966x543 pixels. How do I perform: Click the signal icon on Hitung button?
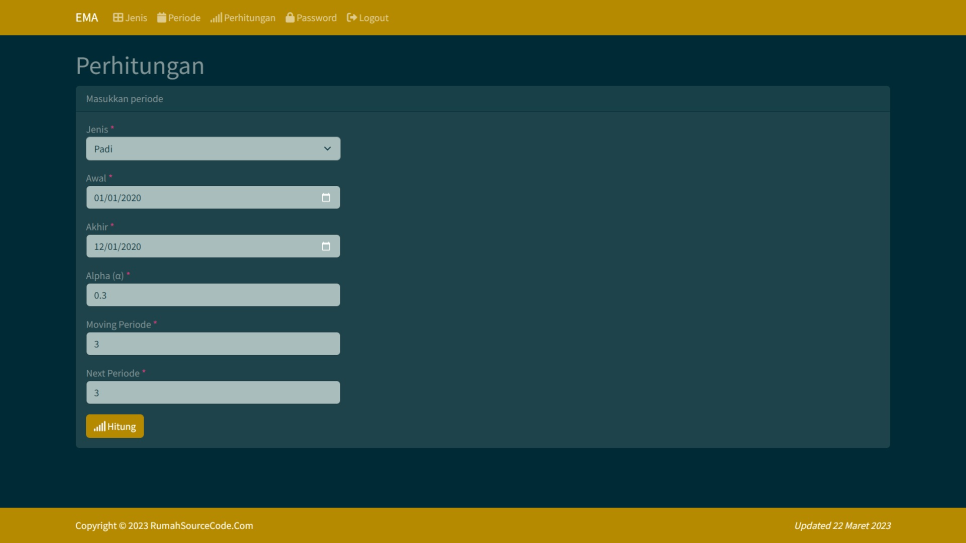(x=100, y=427)
